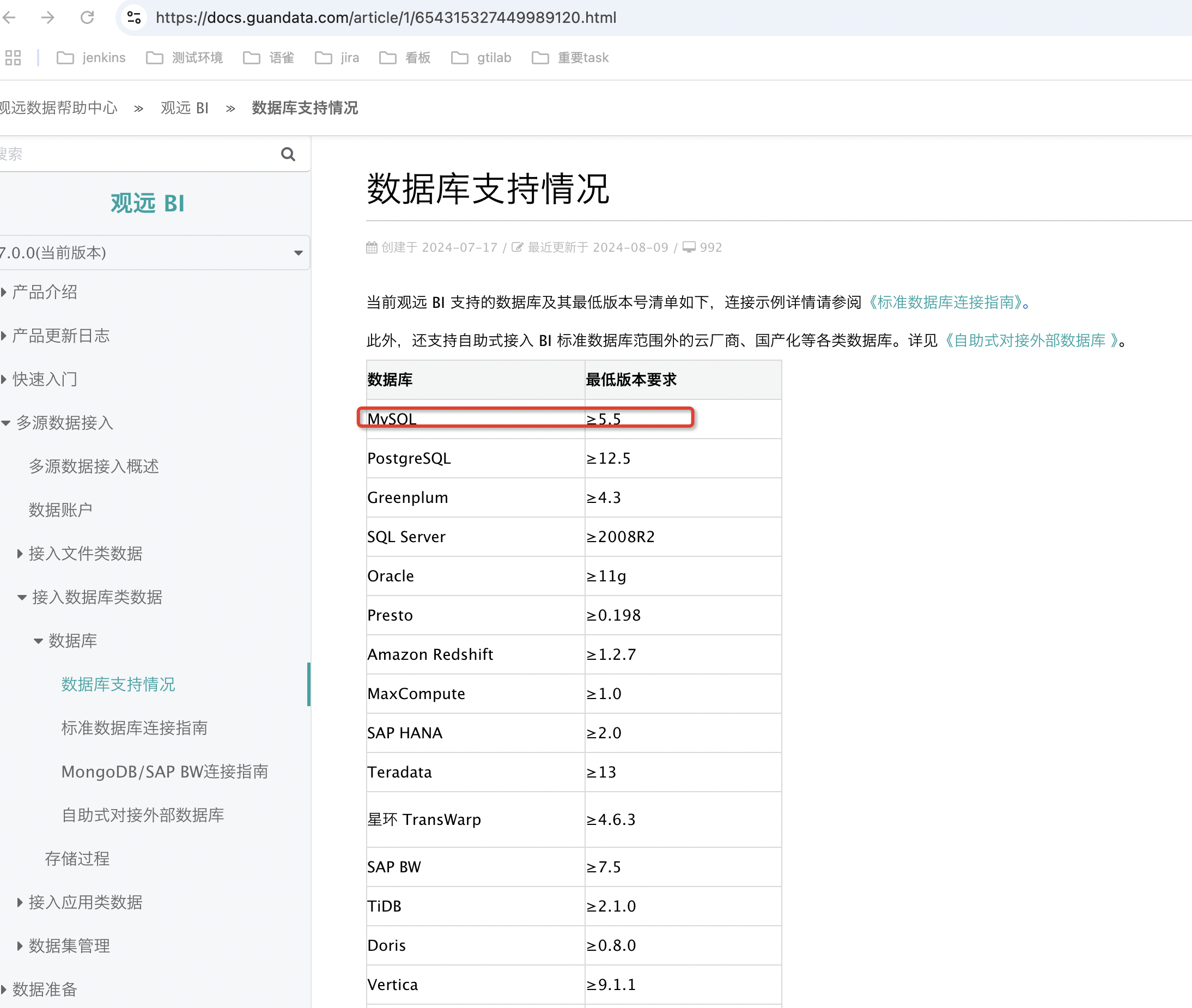1192x1008 pixels.
Task: Open the 看板 bookmark folder
Action: point(405,58)
